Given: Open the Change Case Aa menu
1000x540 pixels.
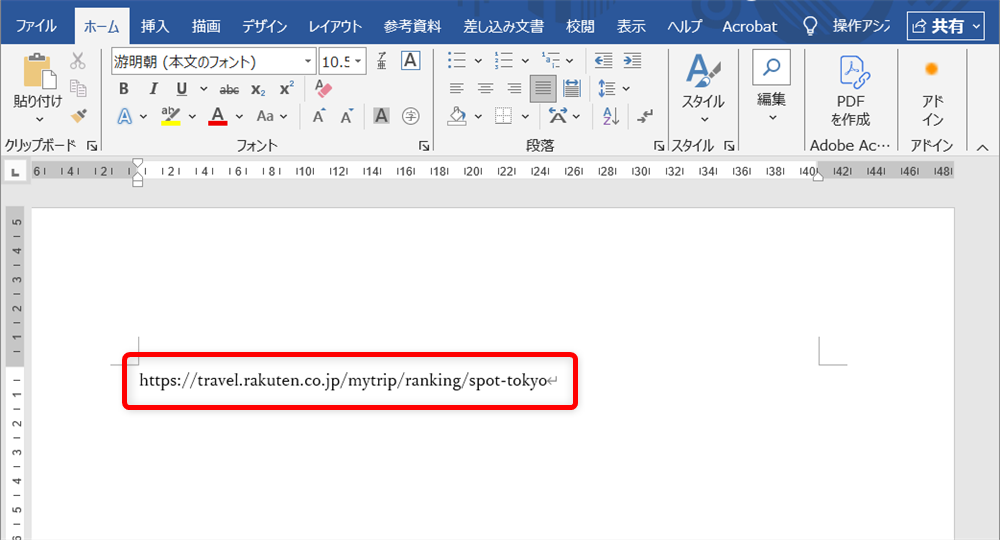Looking at the screenshot, I should [x=271, y=116].
